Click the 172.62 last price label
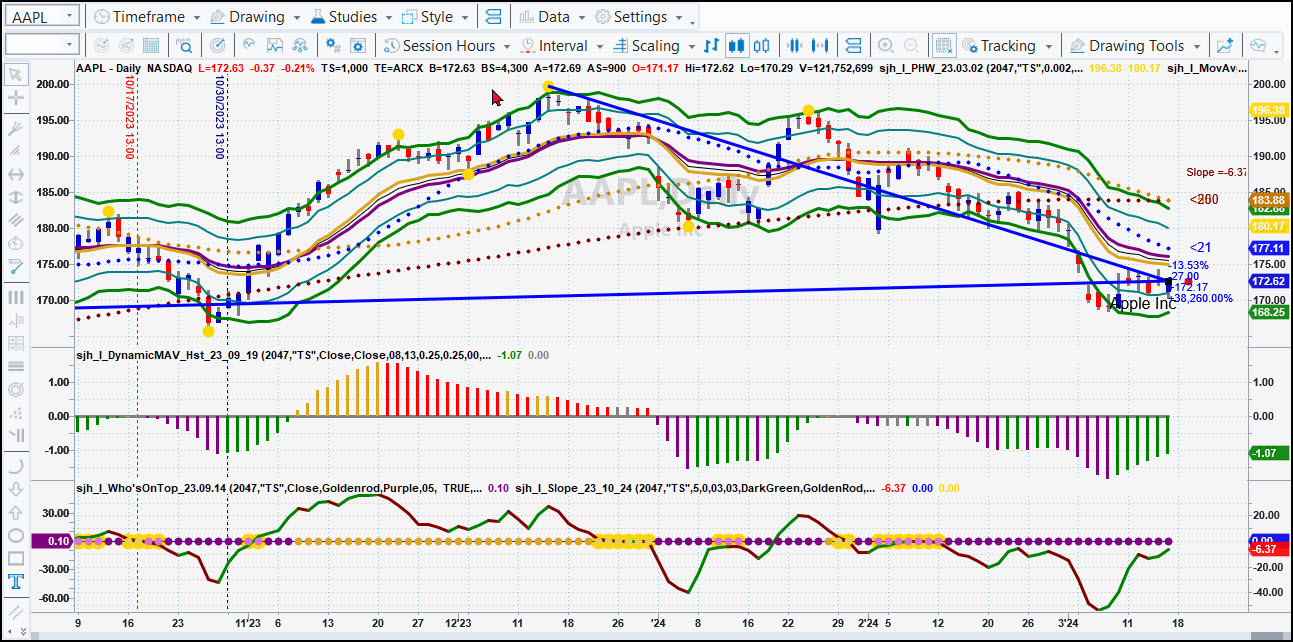This screenshot has width=1293, height=642. click(1268, 282)
